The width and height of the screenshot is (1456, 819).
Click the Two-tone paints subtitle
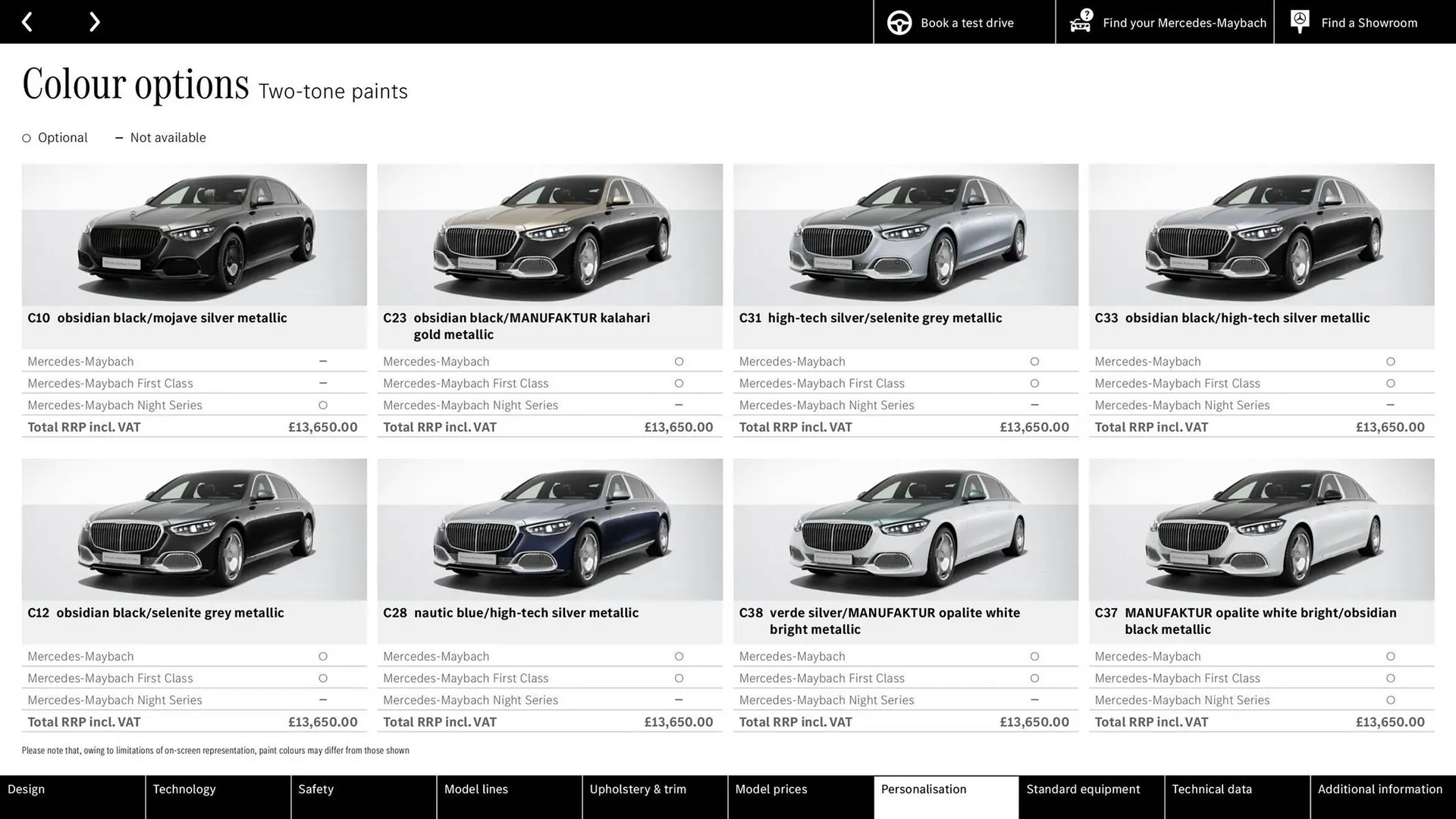tap(333, 92)
